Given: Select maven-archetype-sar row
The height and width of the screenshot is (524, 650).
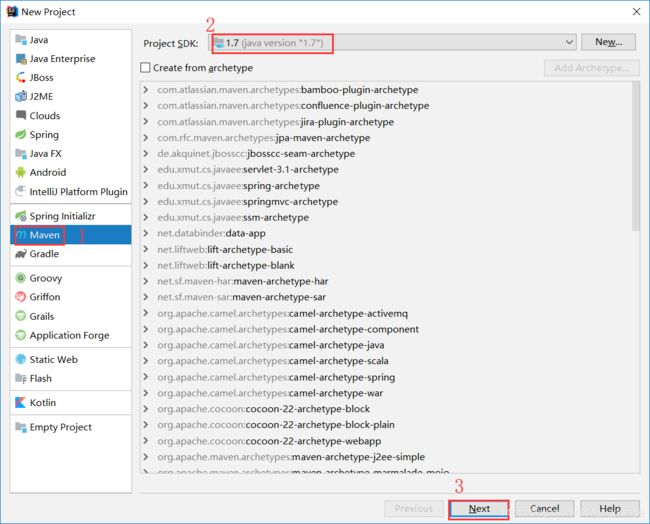Looking at the screenshot, I should click(x=386, y=297).
